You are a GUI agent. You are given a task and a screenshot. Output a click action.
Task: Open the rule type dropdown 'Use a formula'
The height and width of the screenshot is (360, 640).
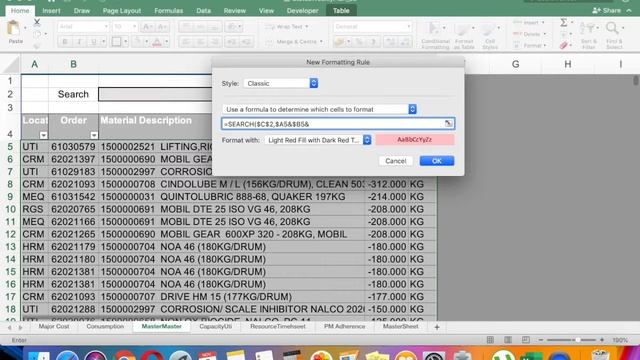(x=320, y=109)
